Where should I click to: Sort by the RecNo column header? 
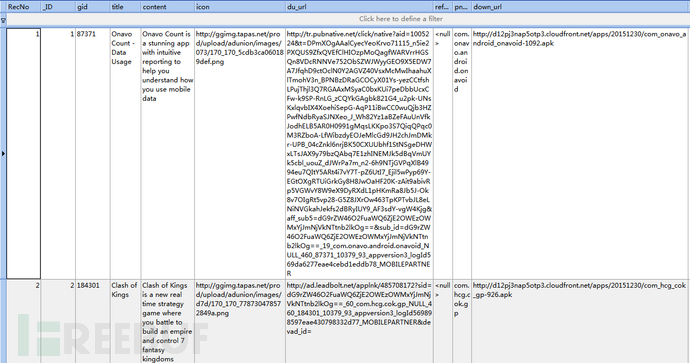24,7
